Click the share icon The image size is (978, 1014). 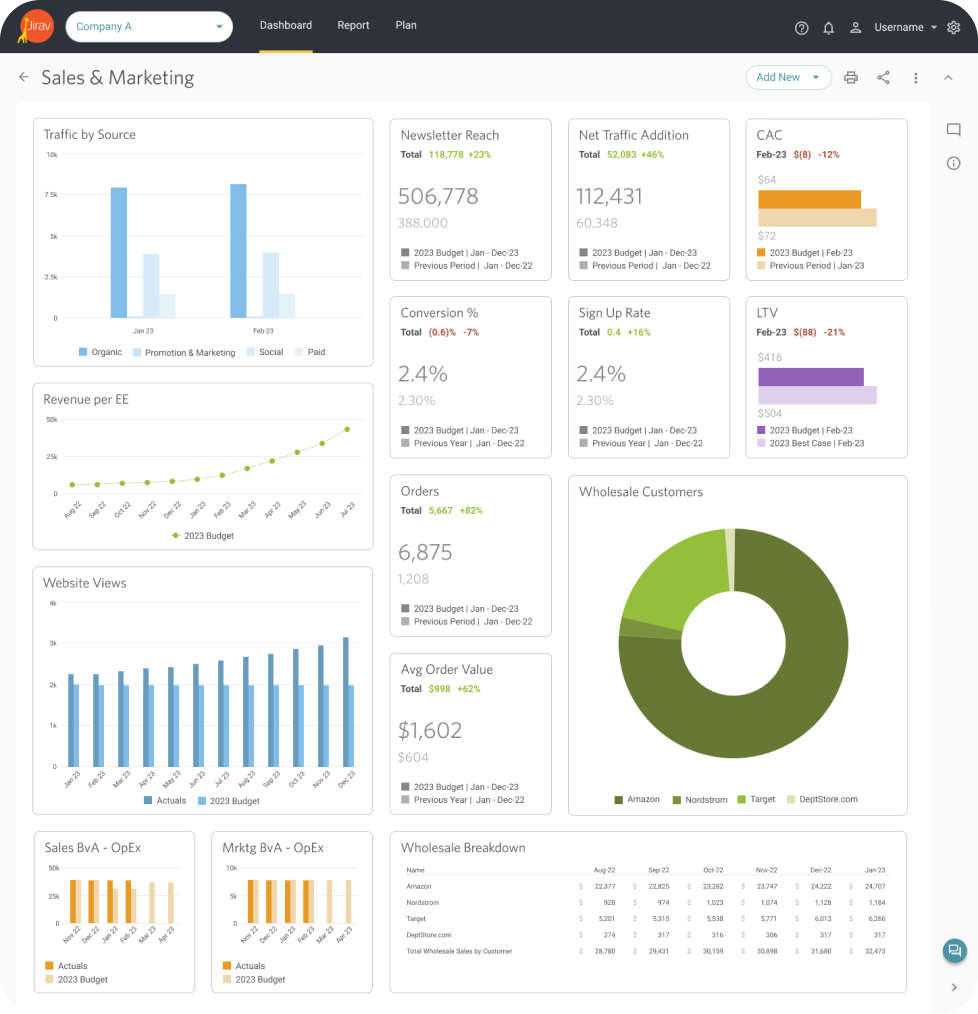(883, 78)
